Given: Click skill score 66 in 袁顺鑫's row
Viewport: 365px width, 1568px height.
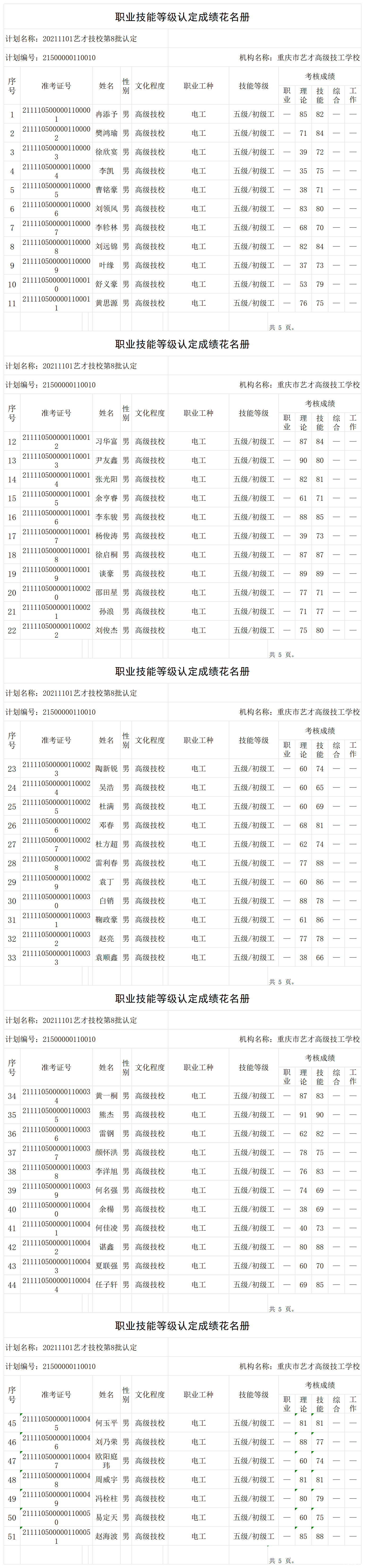Looking at the screenshot, I should pos(320,958).
